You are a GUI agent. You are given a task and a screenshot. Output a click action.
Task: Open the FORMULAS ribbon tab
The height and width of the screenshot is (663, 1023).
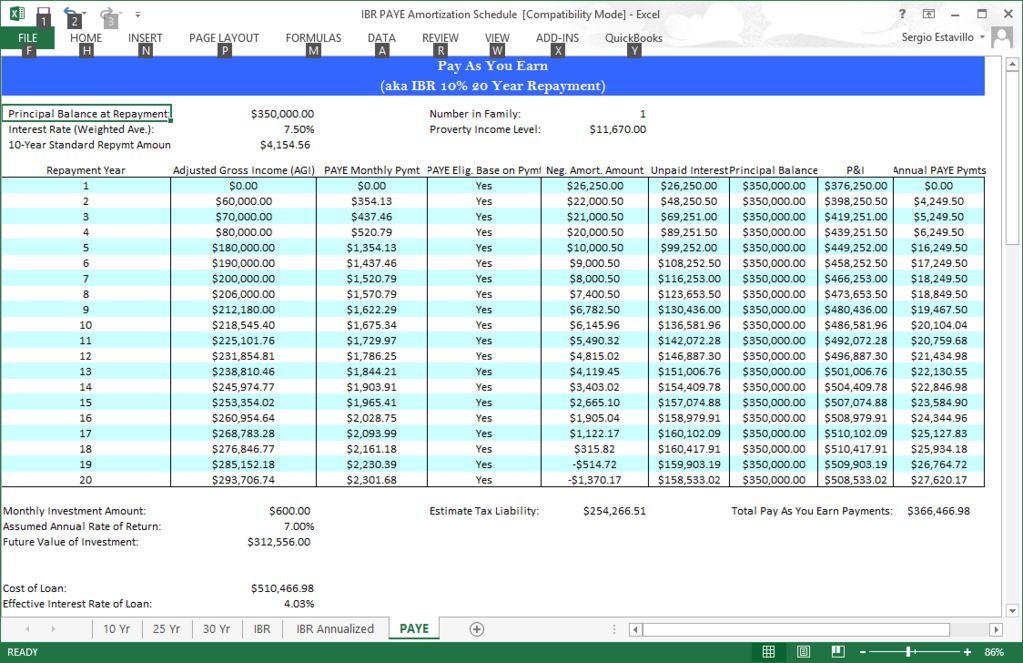[313, 38]
